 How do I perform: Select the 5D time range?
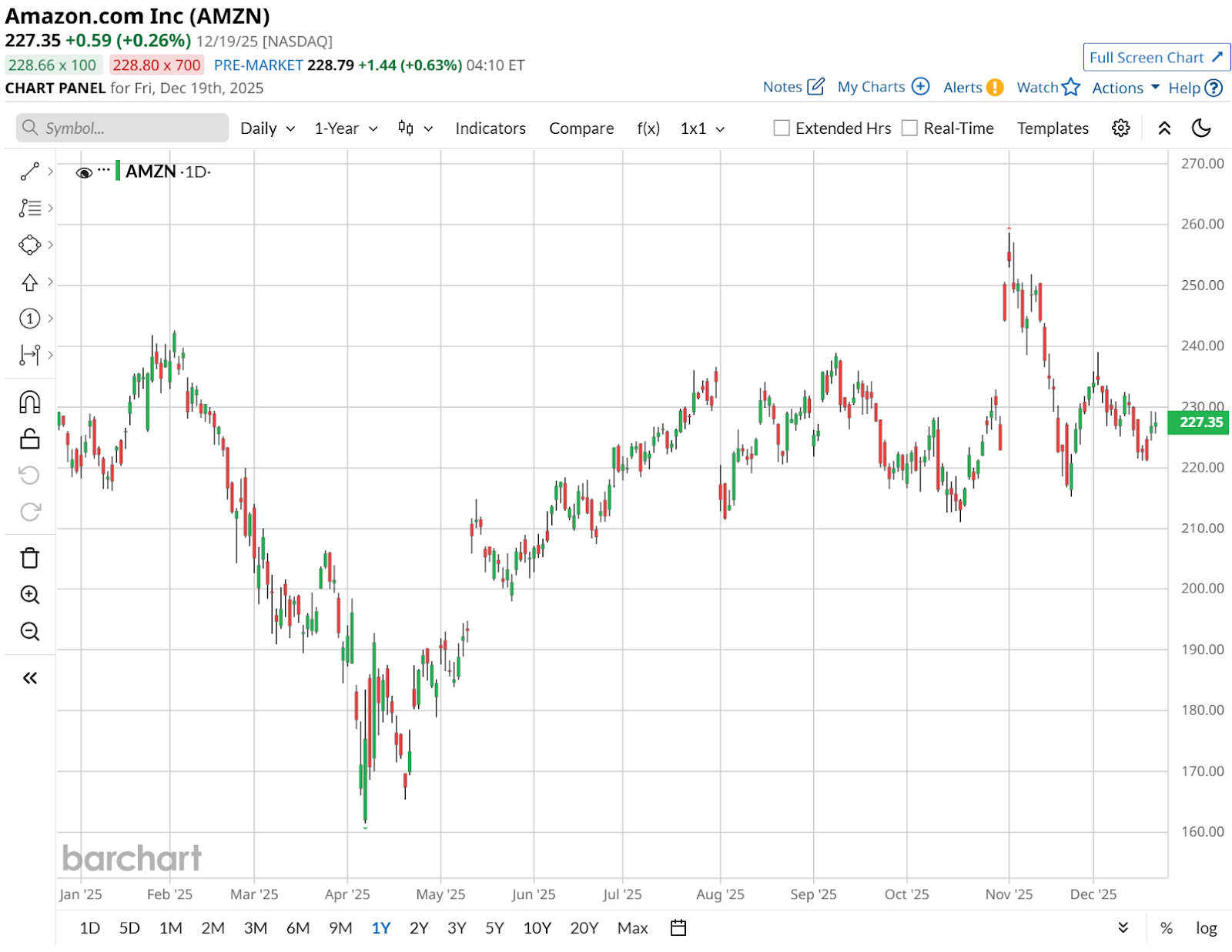coord(129,928)
